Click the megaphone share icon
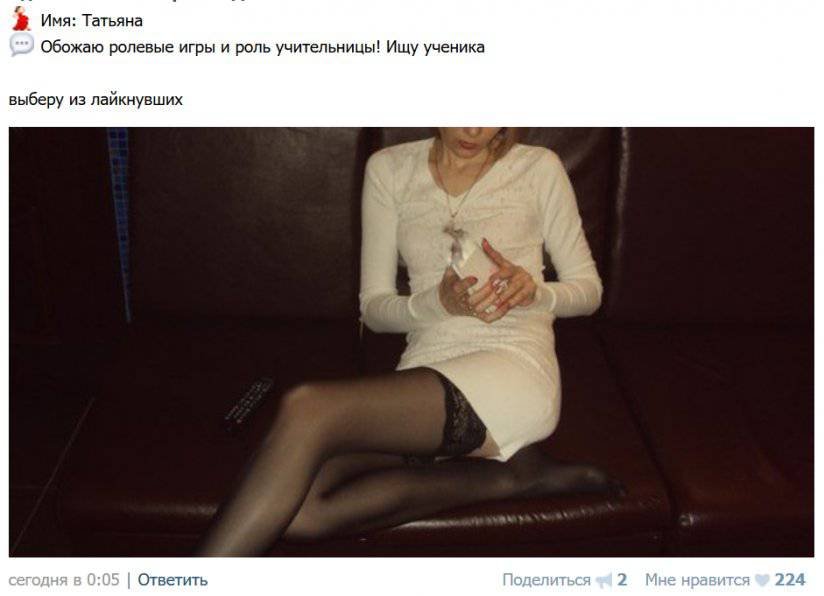Screen dimensions: 824x596 point(604,580)
